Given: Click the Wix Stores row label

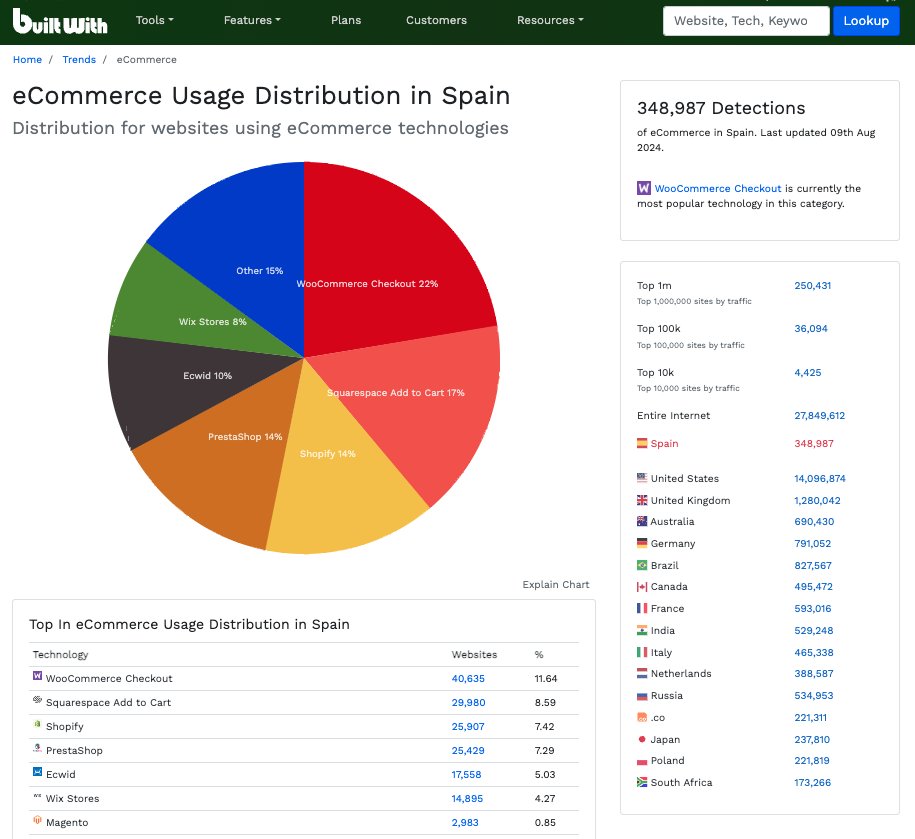Looking at the screenshot, I should pos(72,798).
